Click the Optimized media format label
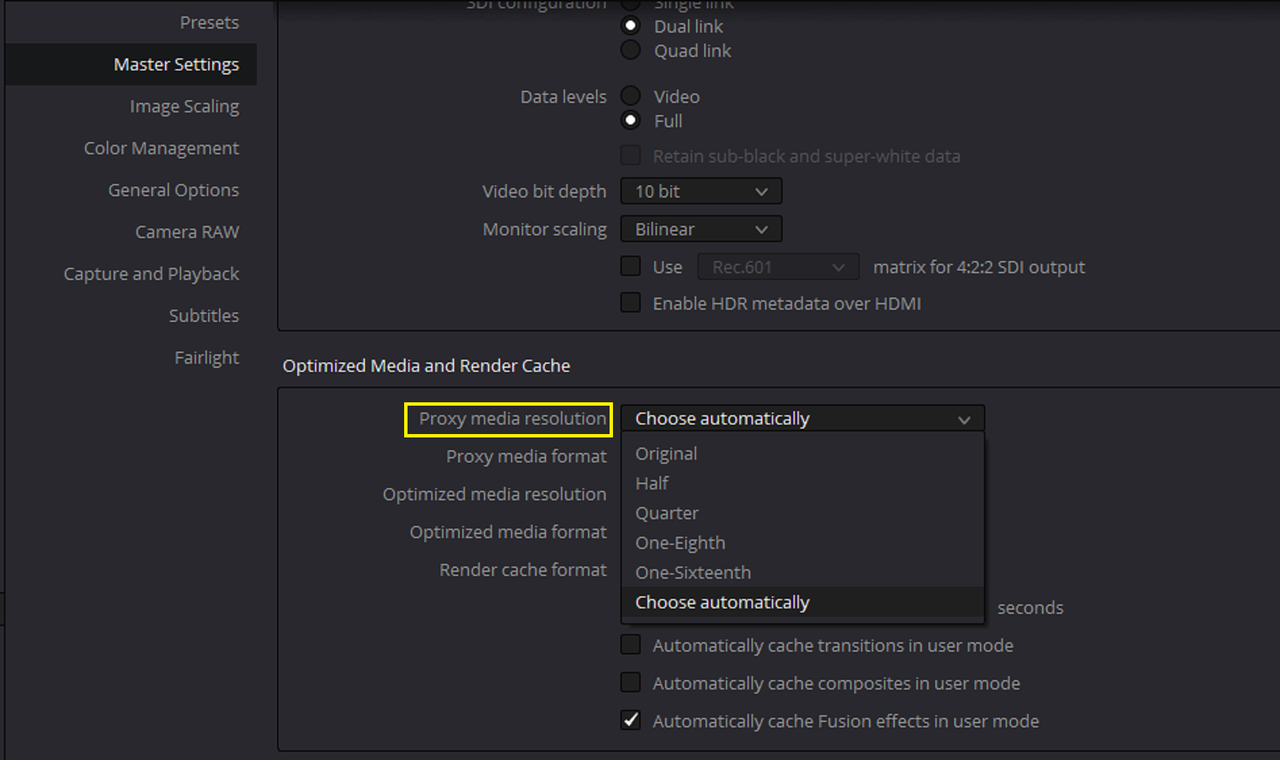 (508, 532)
